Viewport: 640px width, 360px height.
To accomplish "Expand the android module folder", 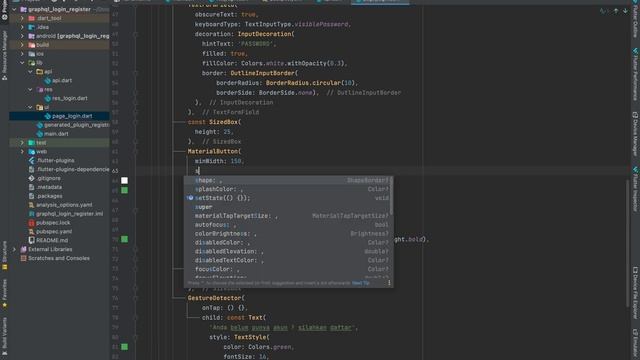I will [x=22, y=36].
